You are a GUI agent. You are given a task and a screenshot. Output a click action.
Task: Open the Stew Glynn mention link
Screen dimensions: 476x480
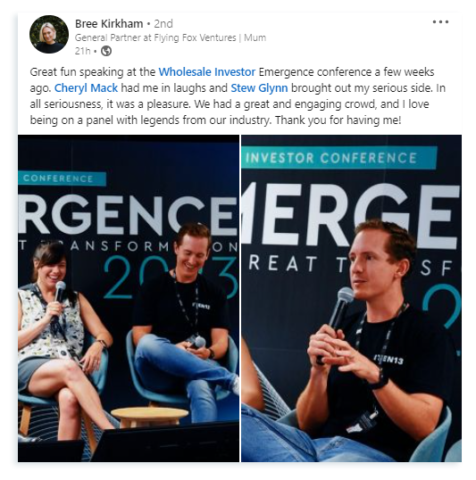coord(259,88)
